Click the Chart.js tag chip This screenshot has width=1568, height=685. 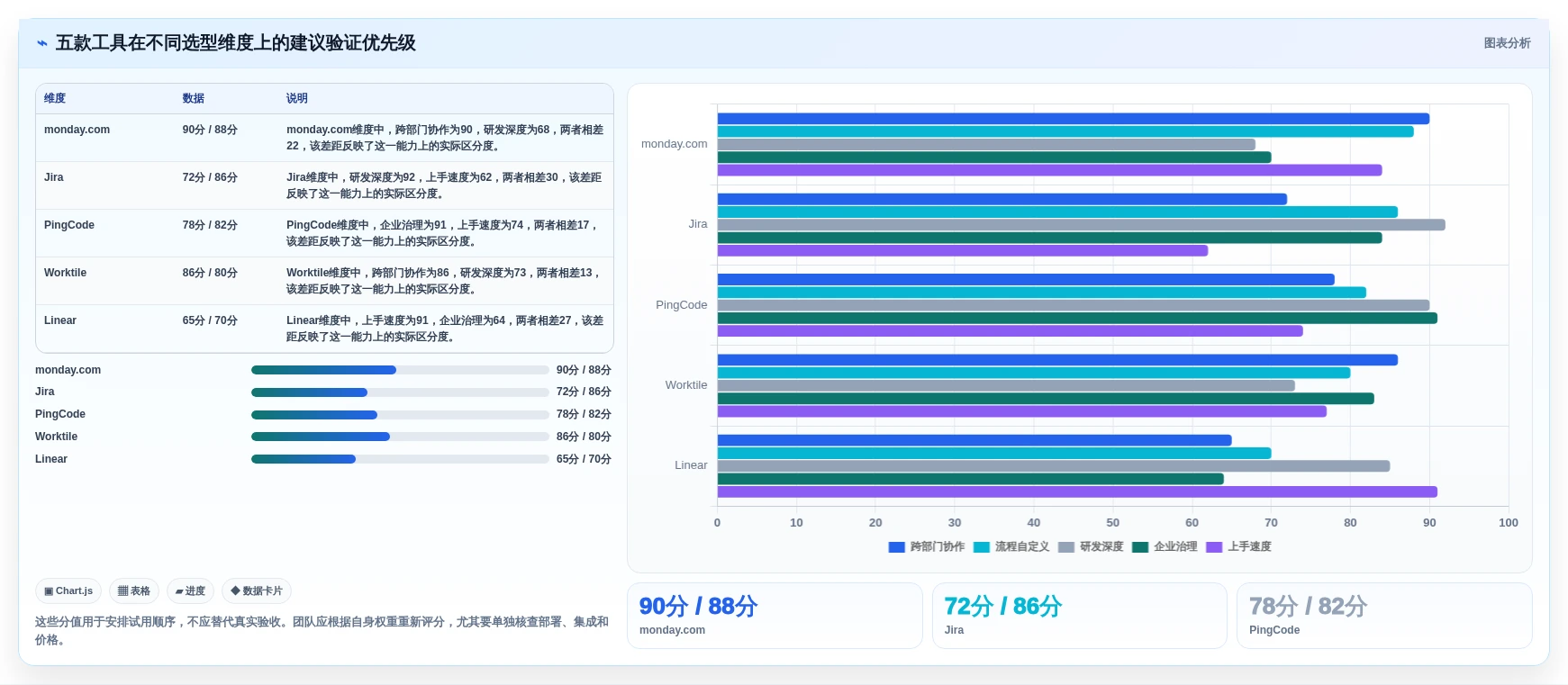pos(68,591)
